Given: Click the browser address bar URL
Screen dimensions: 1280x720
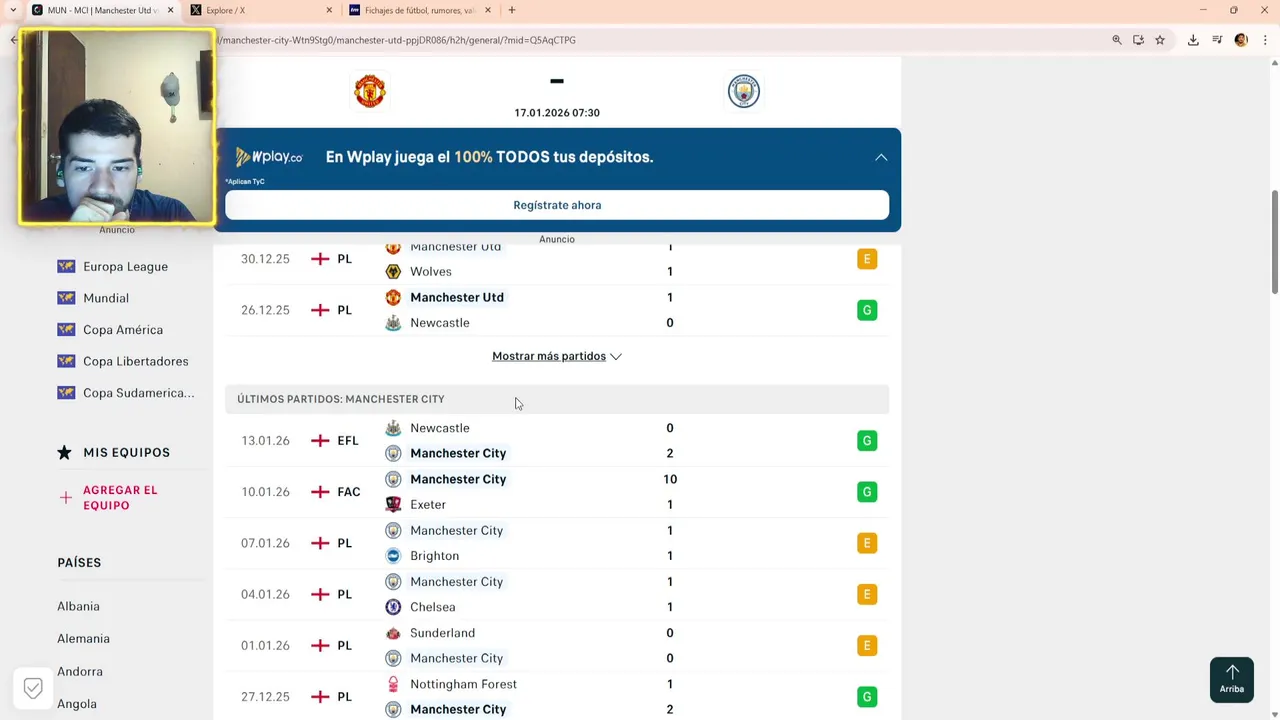Looking at the screenshot, I should 397,40.
